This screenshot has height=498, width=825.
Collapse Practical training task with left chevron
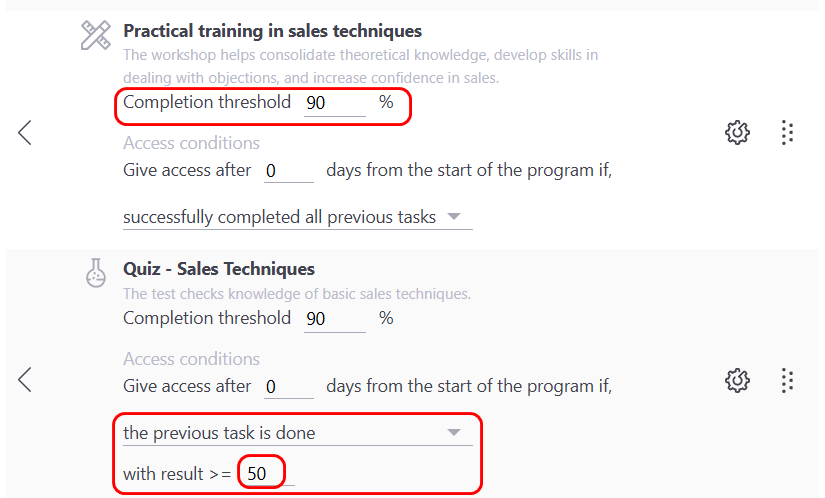click(25, 132)
